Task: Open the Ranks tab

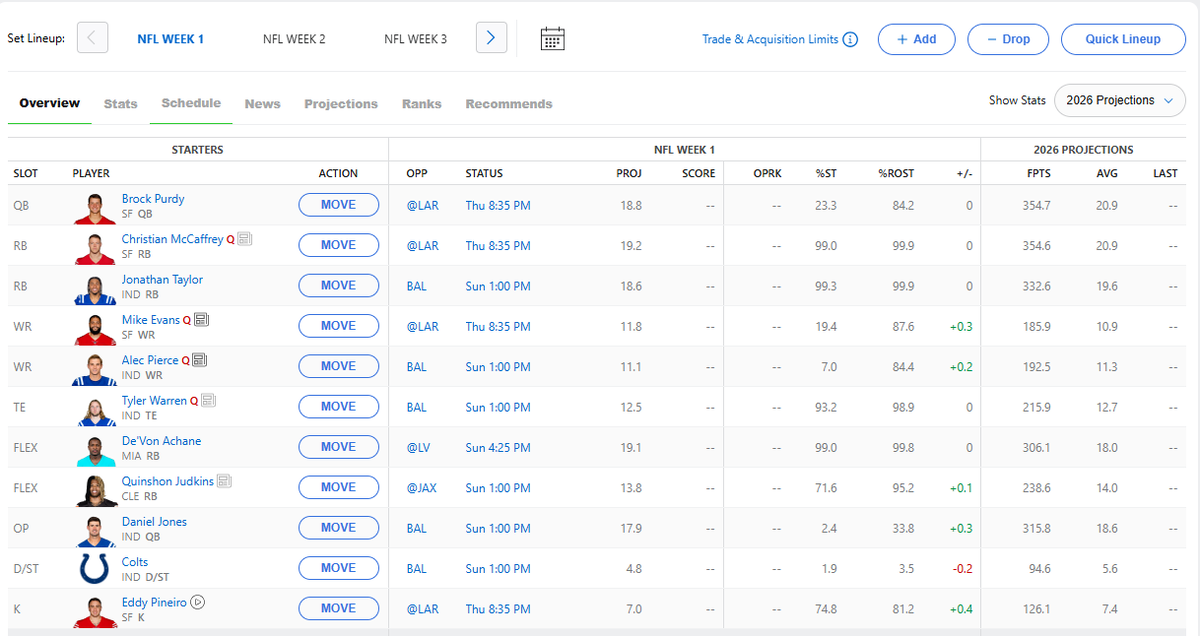Action: point(422,104)
